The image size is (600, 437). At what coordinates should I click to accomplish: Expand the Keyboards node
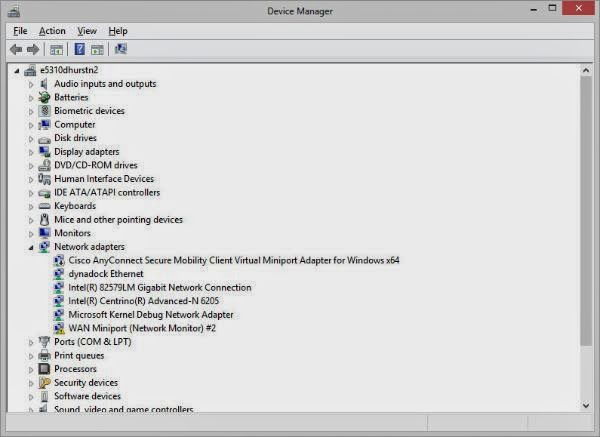pos(31,207)
